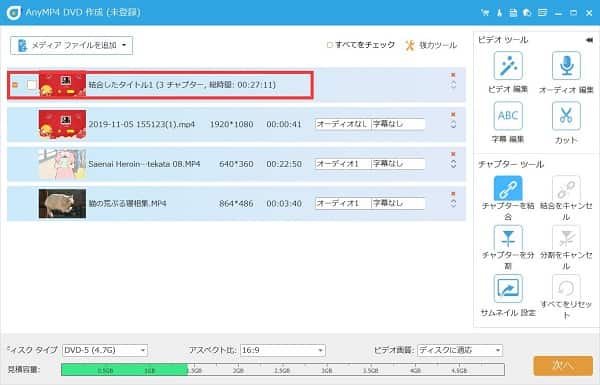Click the disc icon in title bar
Screen dimensions: 600x385
coord(527,13)
